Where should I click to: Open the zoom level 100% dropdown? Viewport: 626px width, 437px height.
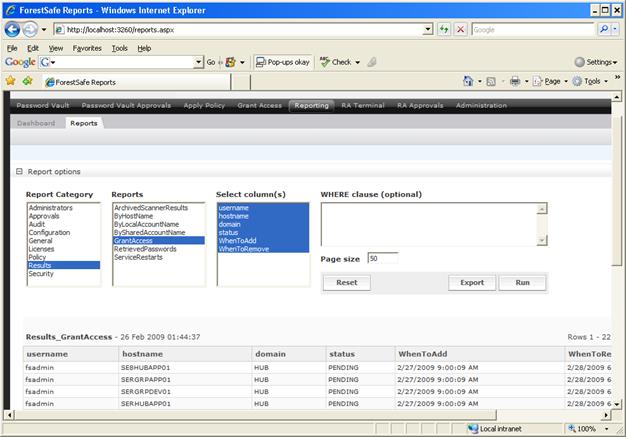pos(607,429)
